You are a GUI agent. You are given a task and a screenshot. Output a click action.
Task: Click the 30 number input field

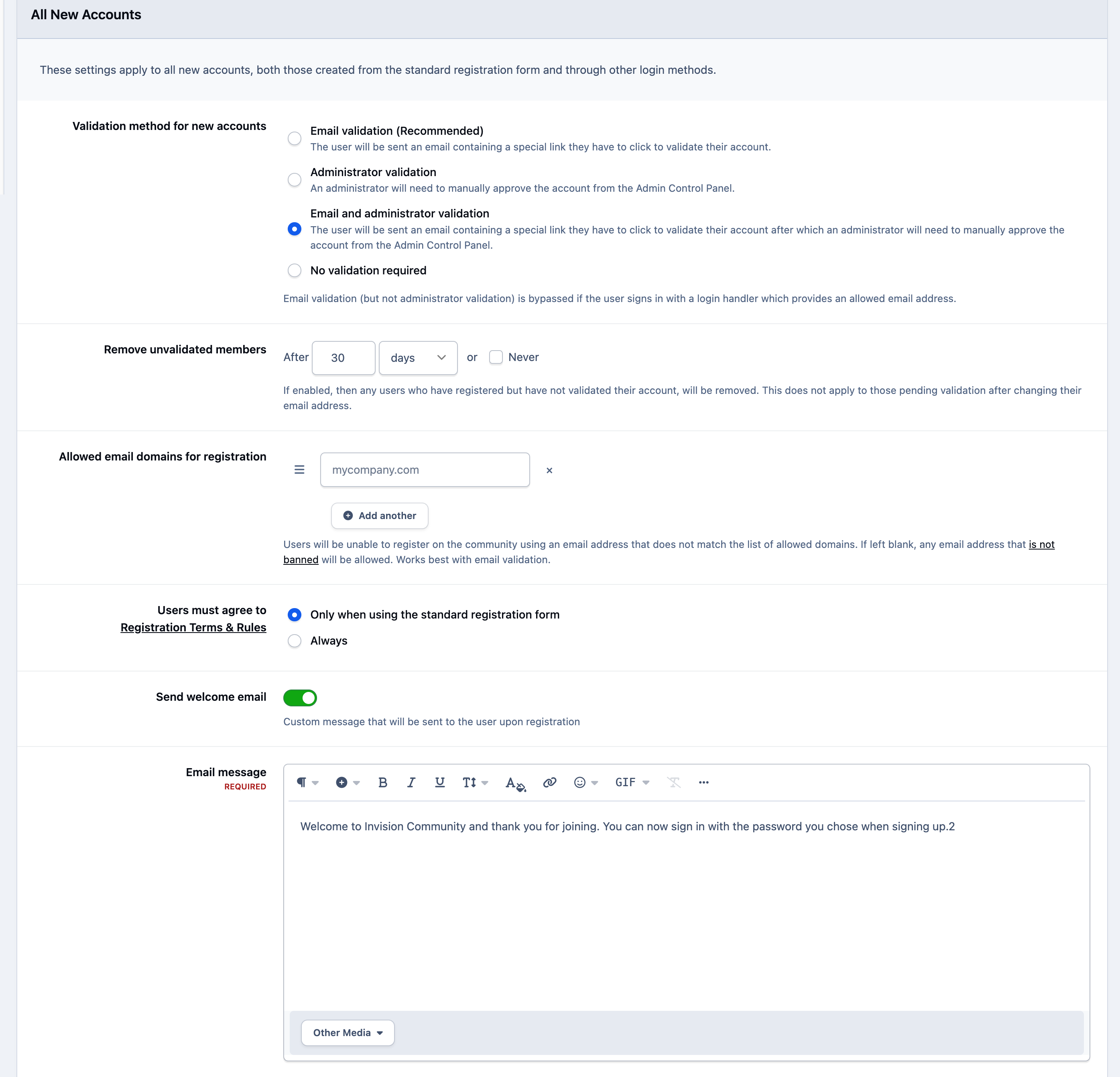344,358
